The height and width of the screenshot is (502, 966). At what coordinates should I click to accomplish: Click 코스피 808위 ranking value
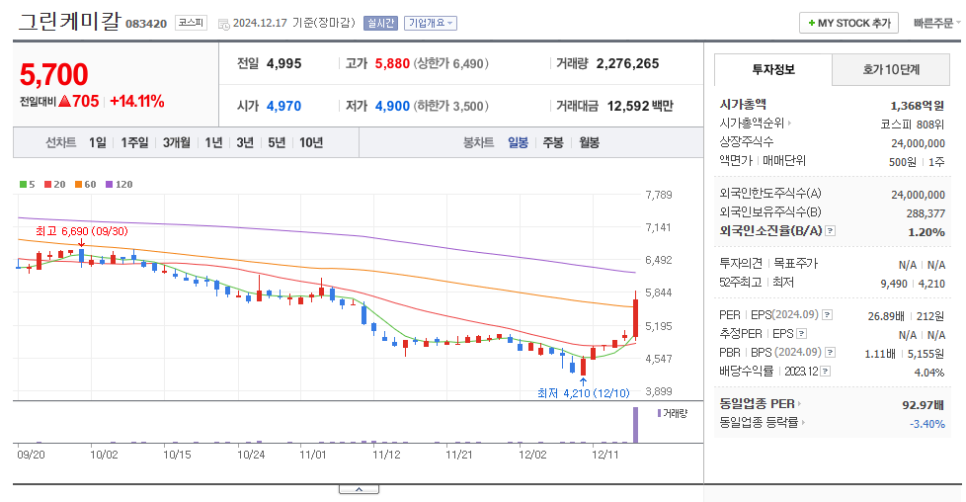912,124
